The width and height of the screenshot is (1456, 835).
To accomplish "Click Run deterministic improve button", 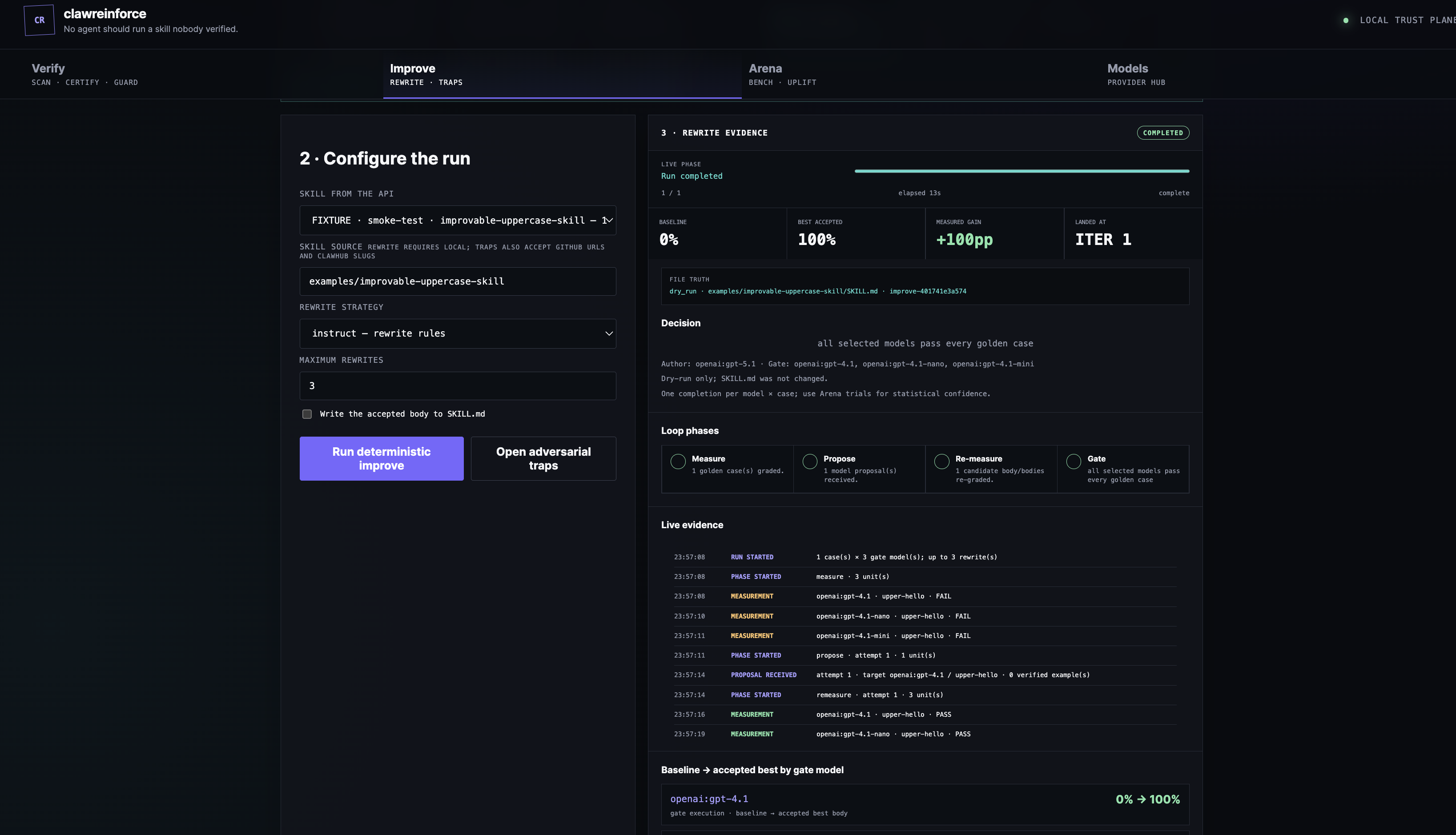I will tap(382, 458).
